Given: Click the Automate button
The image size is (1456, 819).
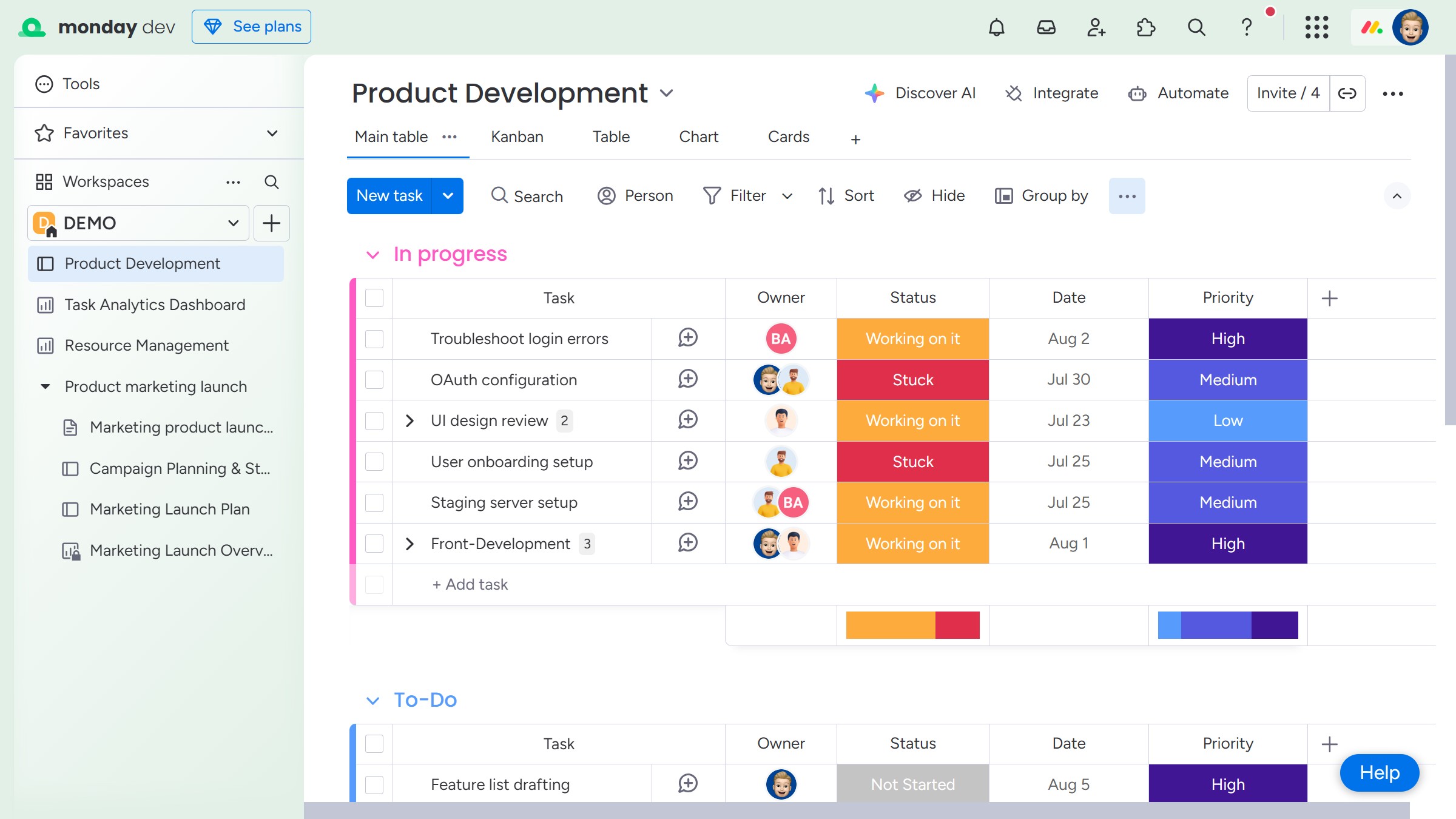Looking at the screenshot, I should coord(1178,93).
